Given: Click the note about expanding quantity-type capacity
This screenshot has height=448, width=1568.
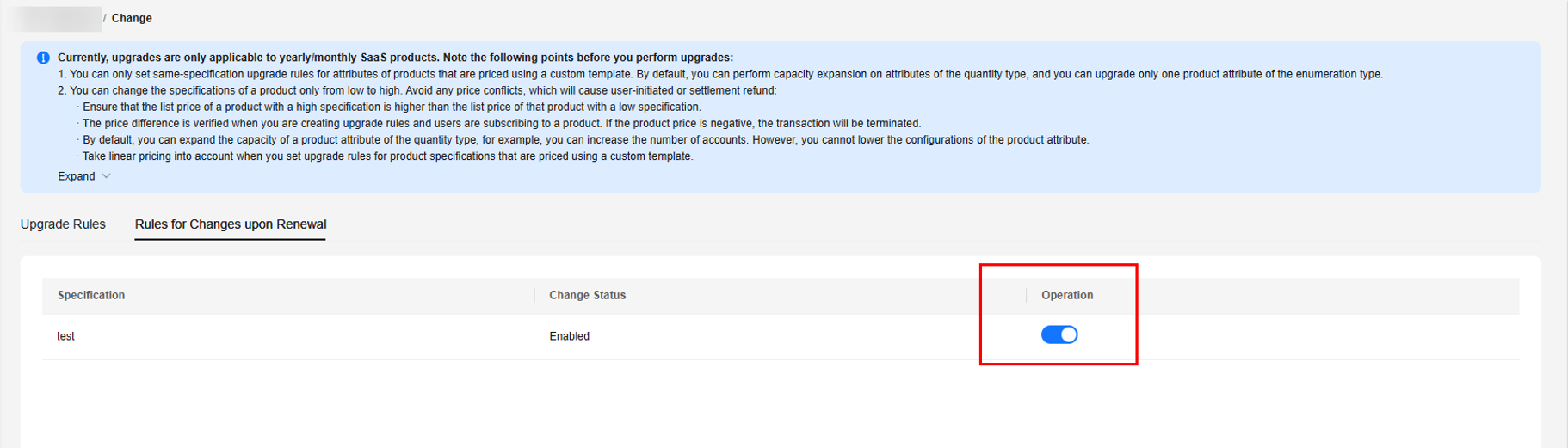Looking at the screenshot, I should click(x=585, y=139).
